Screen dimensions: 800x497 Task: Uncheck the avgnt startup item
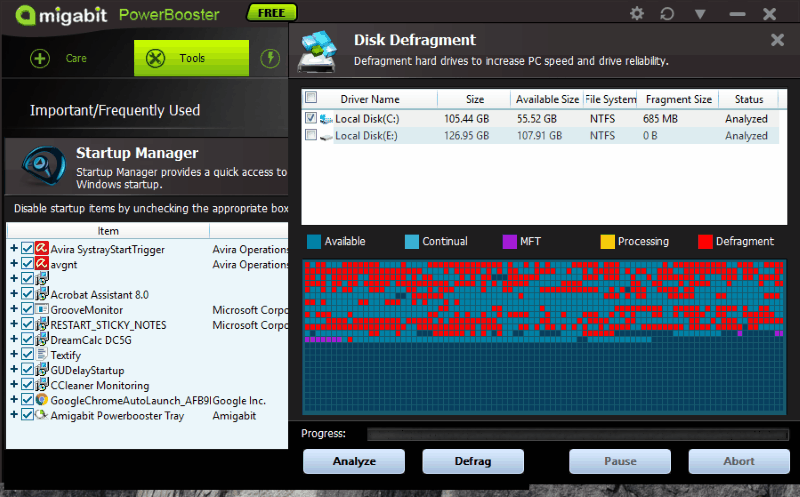tap(28, 264)
